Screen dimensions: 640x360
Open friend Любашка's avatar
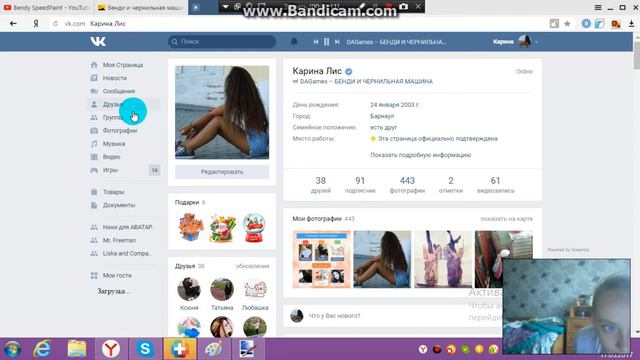(x=255, y=289)
